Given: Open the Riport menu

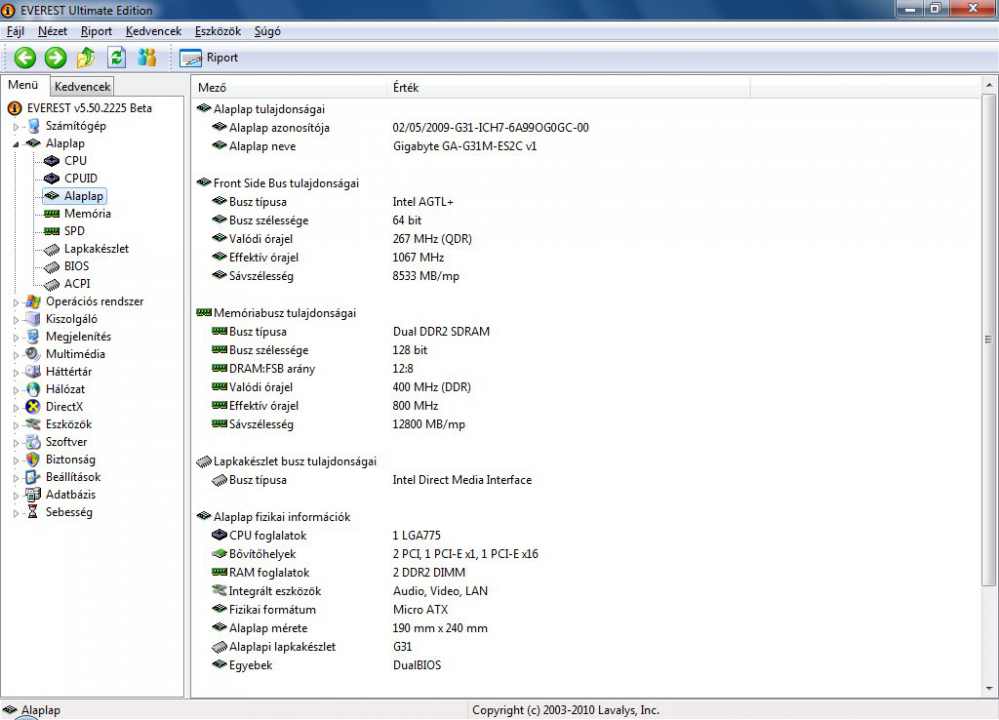Looking at the screenshot, I should pos(96,31).
